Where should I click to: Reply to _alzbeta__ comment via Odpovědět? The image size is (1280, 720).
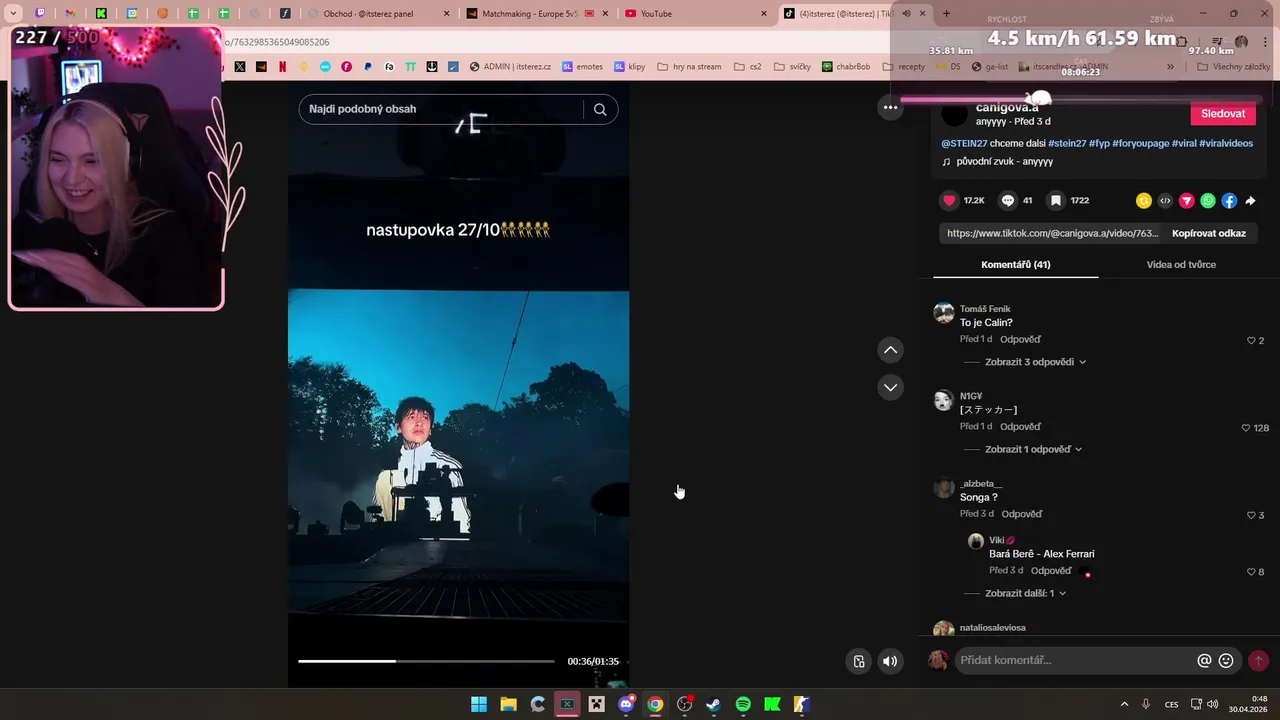pos(1022,514)
